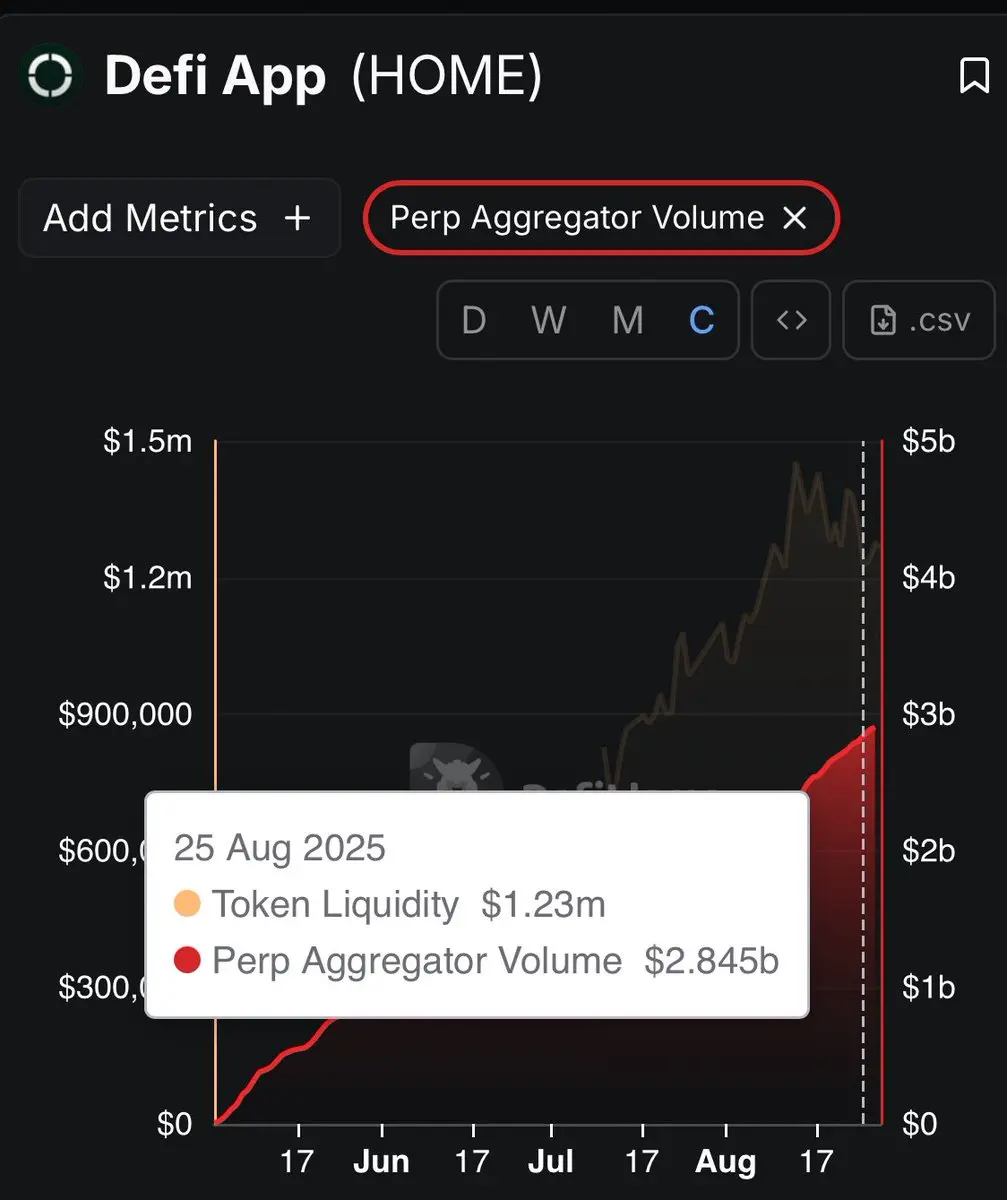This screenshot has height=1200, width=1007.
Task: Select the orange Token Liquidity legend dot
Action: click(x=187, y=905)
